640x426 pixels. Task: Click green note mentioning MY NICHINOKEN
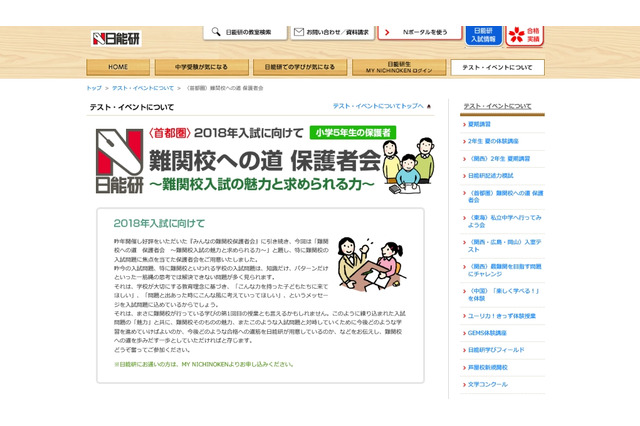click(204, 364)
